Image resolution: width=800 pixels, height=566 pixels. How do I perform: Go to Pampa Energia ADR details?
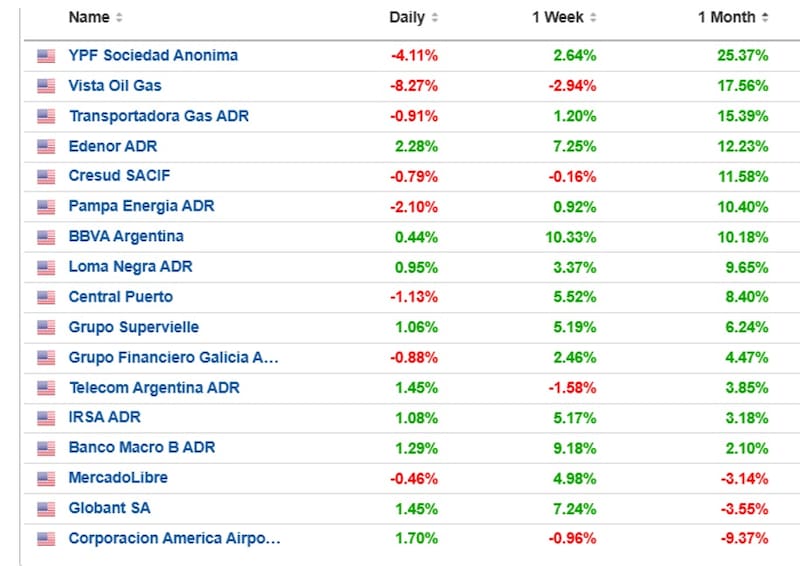[x=141, y=206]
